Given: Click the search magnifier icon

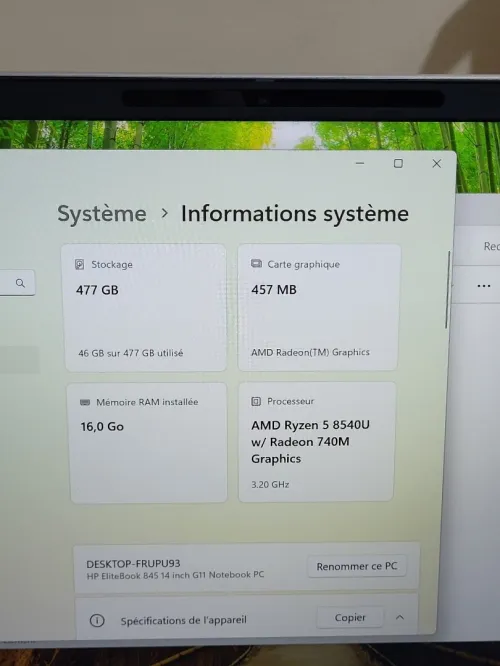Looking at the screenshot, I should coord(20,283).
